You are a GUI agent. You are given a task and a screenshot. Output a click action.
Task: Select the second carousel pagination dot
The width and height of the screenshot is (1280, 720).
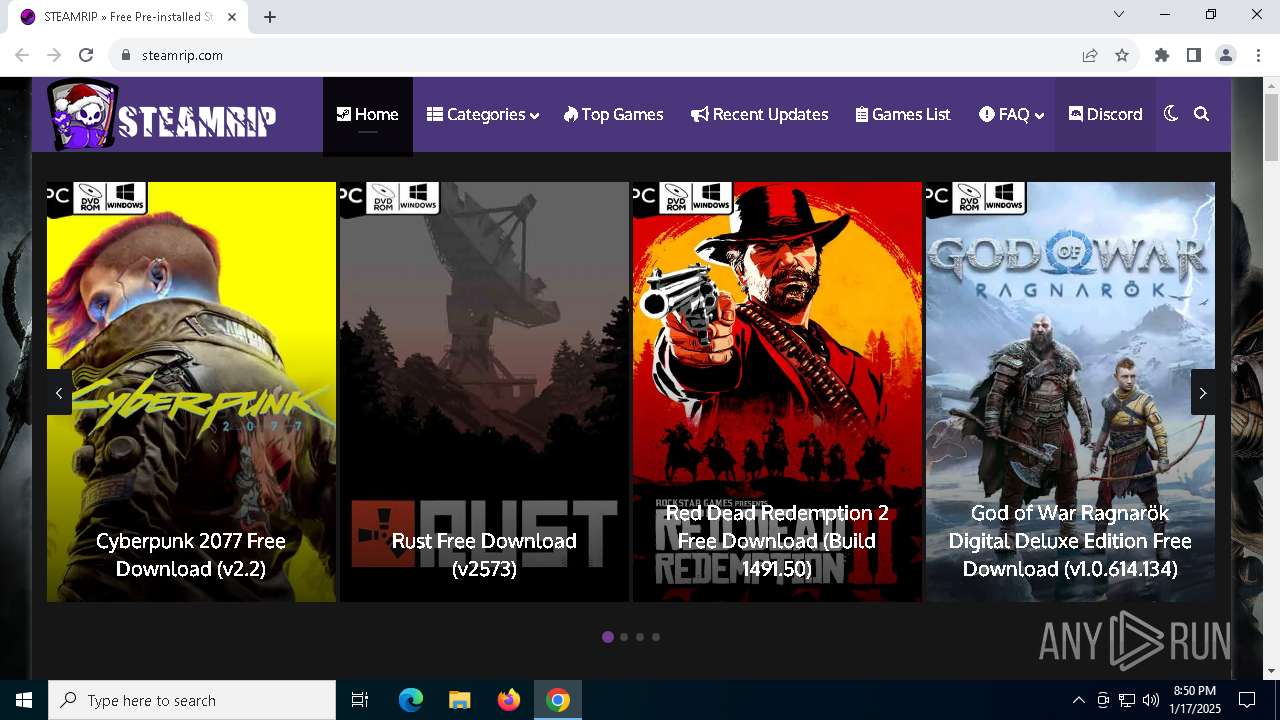pyautogui.click(x=624, y=637)
